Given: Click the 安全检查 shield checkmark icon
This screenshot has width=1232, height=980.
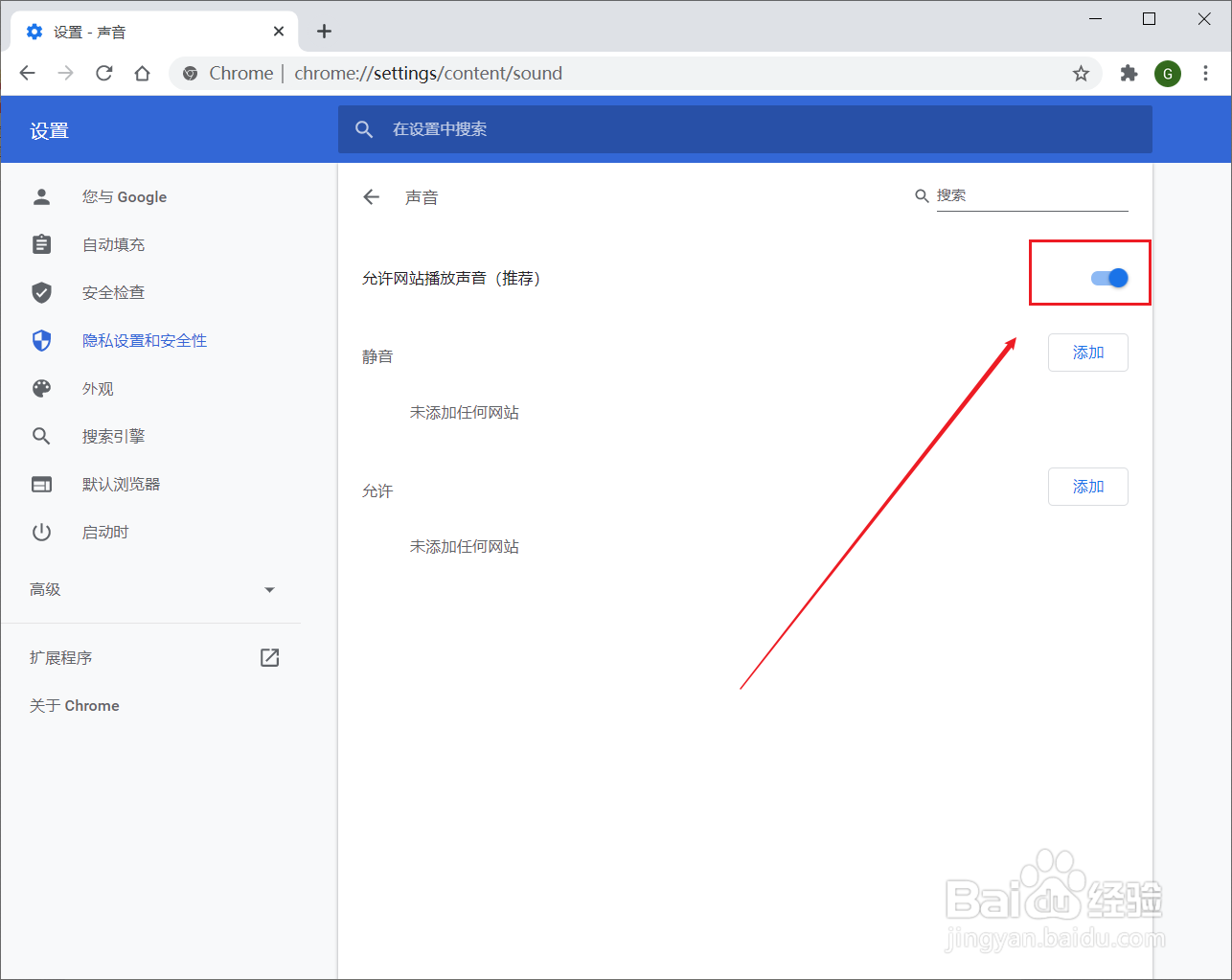Looking at the screenshot, I should pos(41,292).
